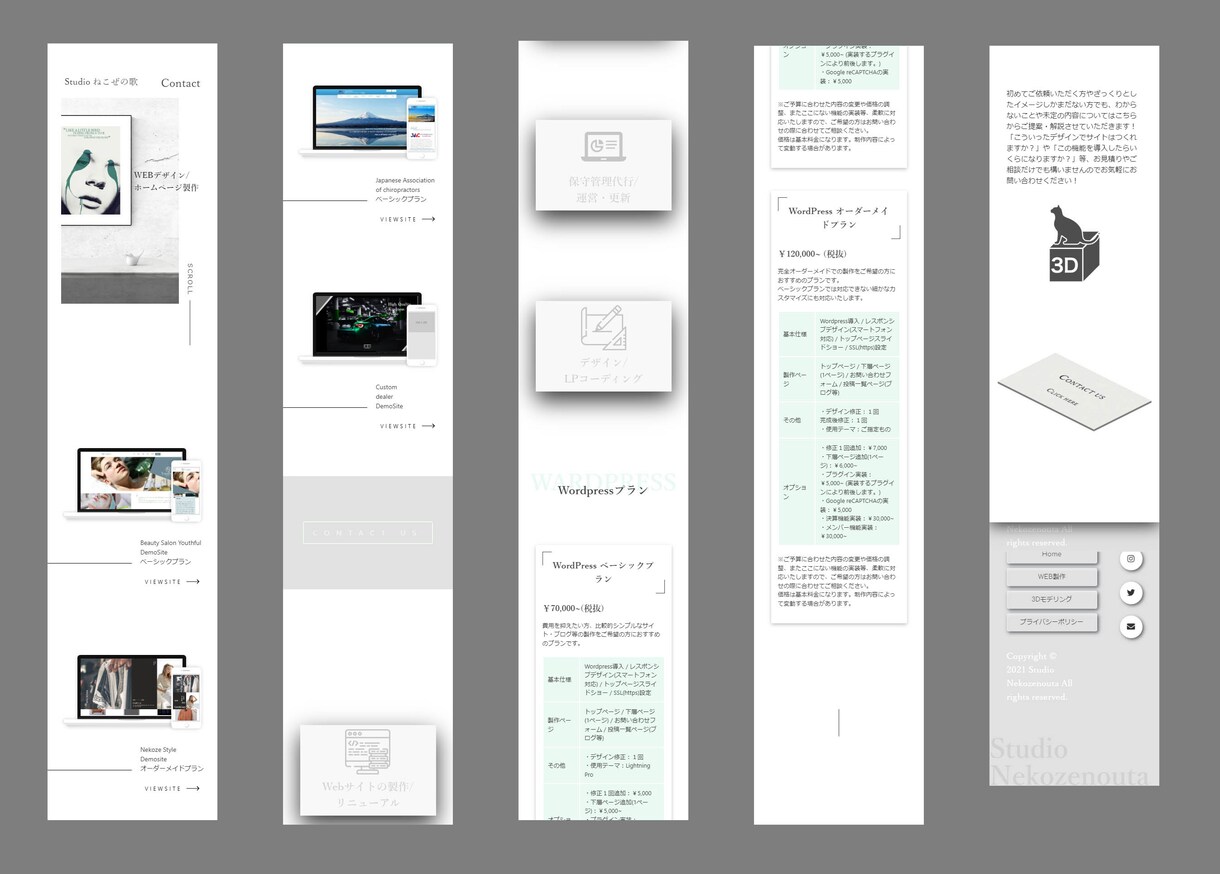Viewport: 1220px width, 874px height.
Task: Click the 3D cat cube icon
Action: click(1074, 245)
